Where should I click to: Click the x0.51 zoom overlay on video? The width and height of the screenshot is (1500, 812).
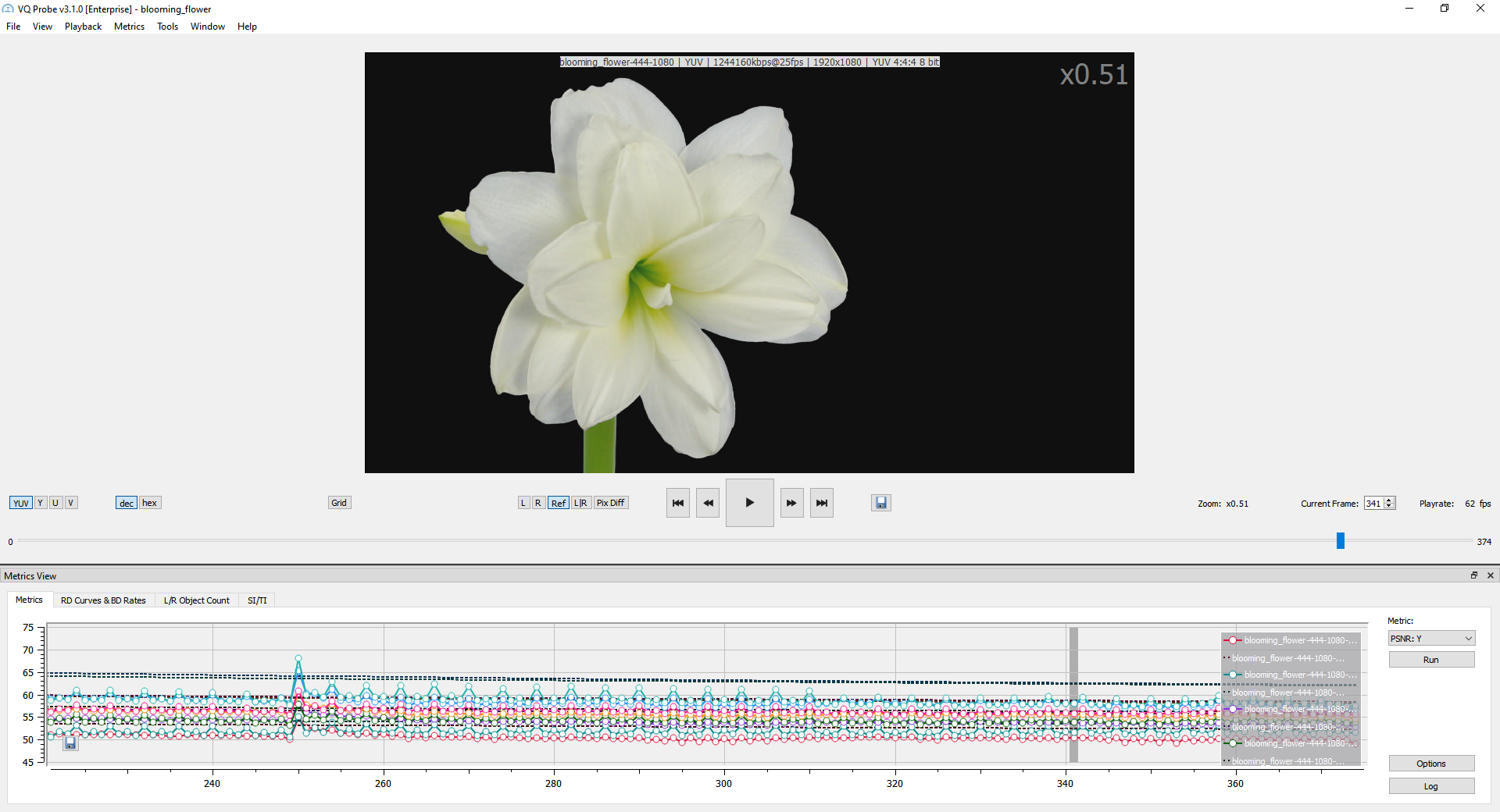(x=1094, y=75)
